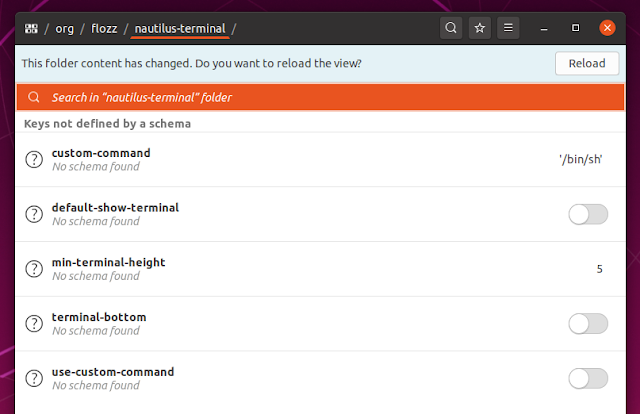The image size is (640, 414).
Task: Focus the search in nautilus-terminal field
Action: [x=320, y=97]
